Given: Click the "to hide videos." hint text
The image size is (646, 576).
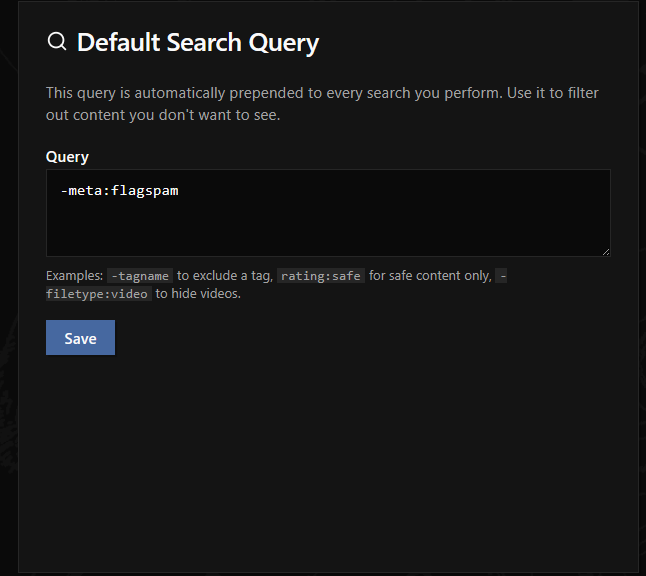Looking at the screenshot, I should click(198, 294).
